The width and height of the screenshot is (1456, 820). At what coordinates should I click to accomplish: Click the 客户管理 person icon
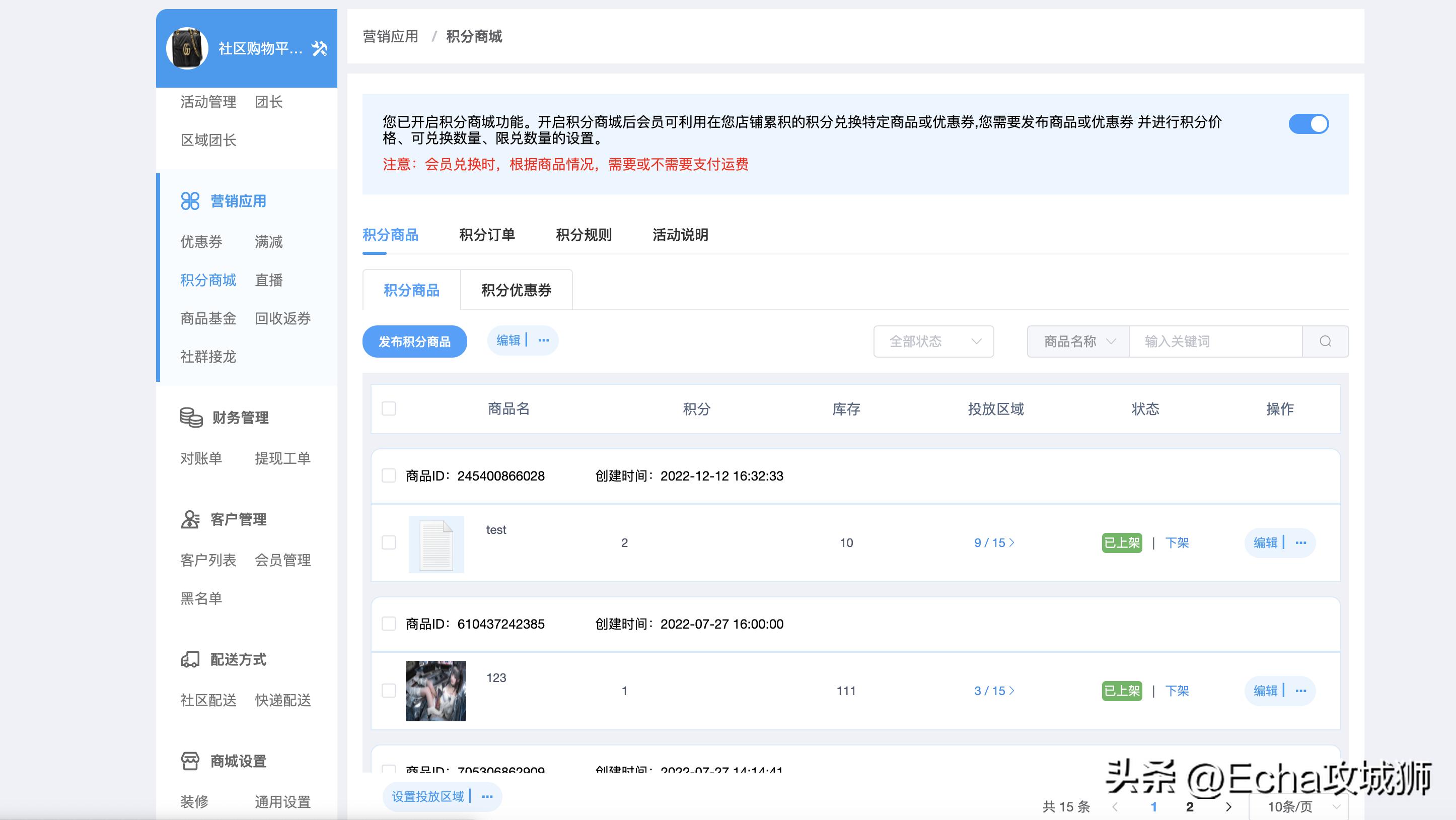click(189, 519)
